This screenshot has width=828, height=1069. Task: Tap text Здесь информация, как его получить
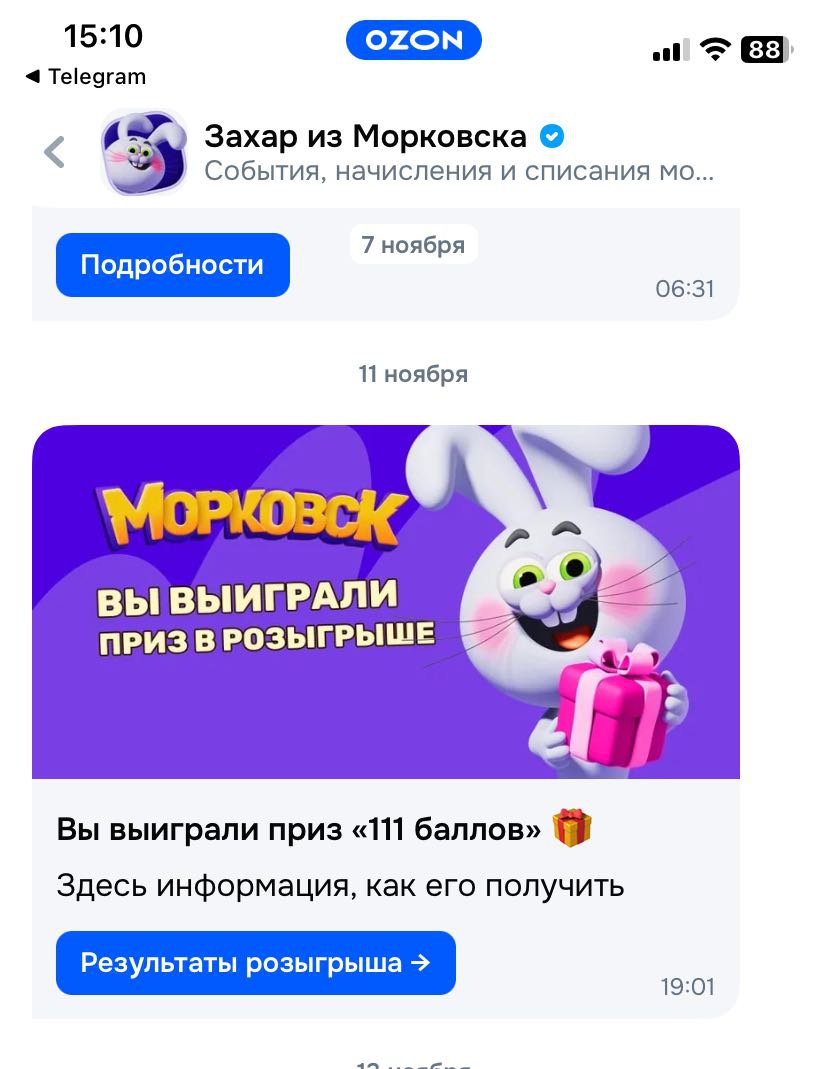(x=340, y=886)
